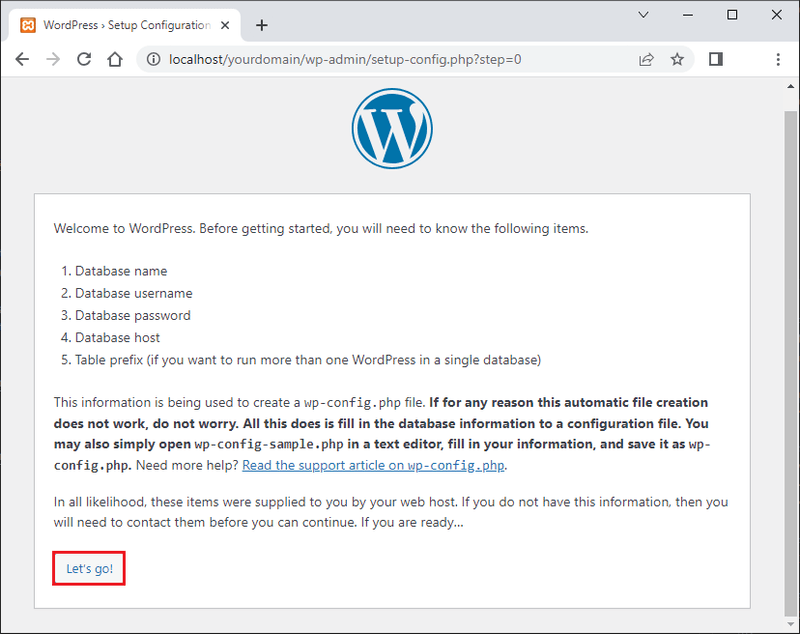Click the scrollbar down arrow
Screen dimensions: 800x634
792,626
